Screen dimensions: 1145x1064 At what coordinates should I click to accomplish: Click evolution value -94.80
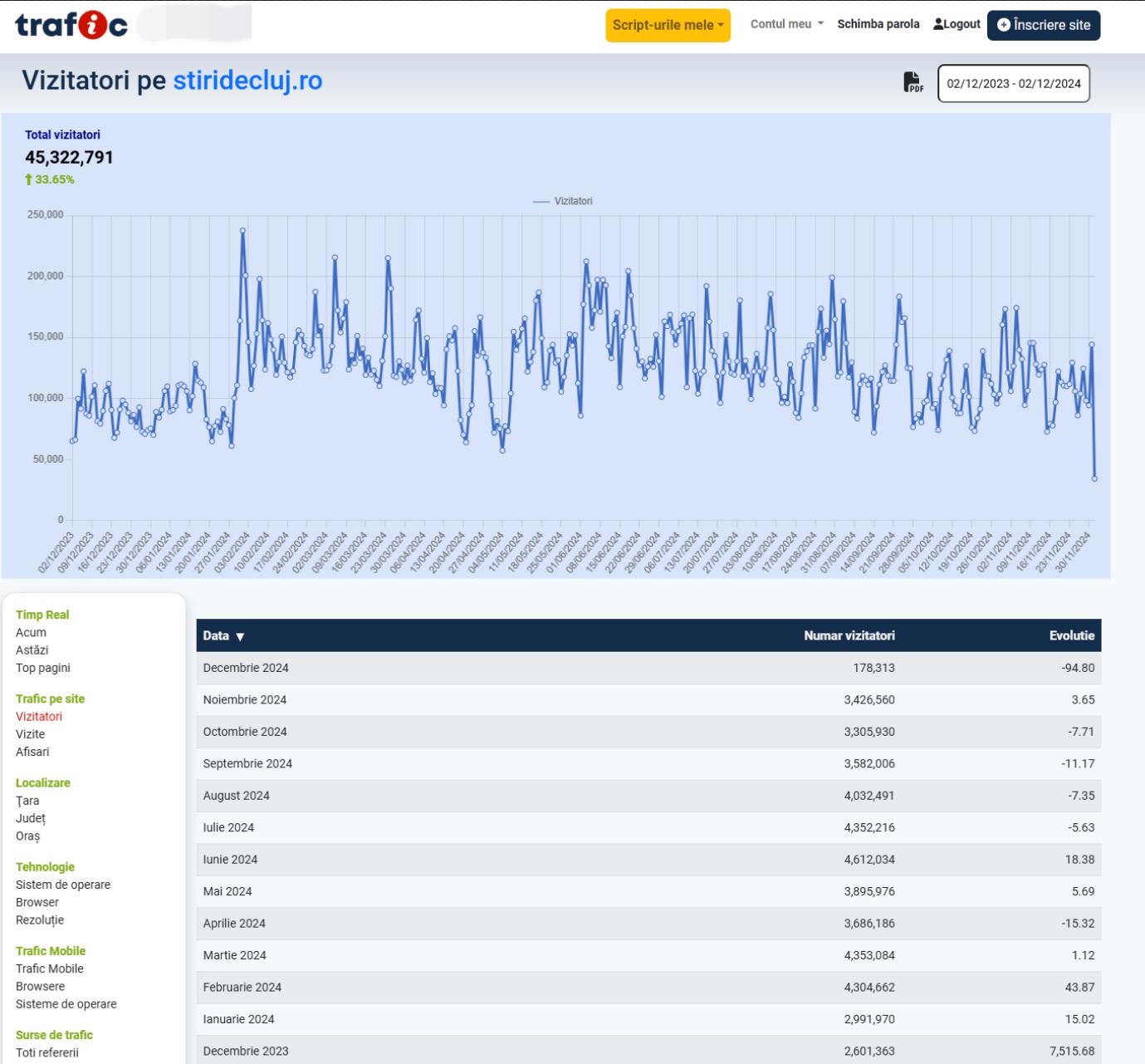click(x=1079, y=668)
